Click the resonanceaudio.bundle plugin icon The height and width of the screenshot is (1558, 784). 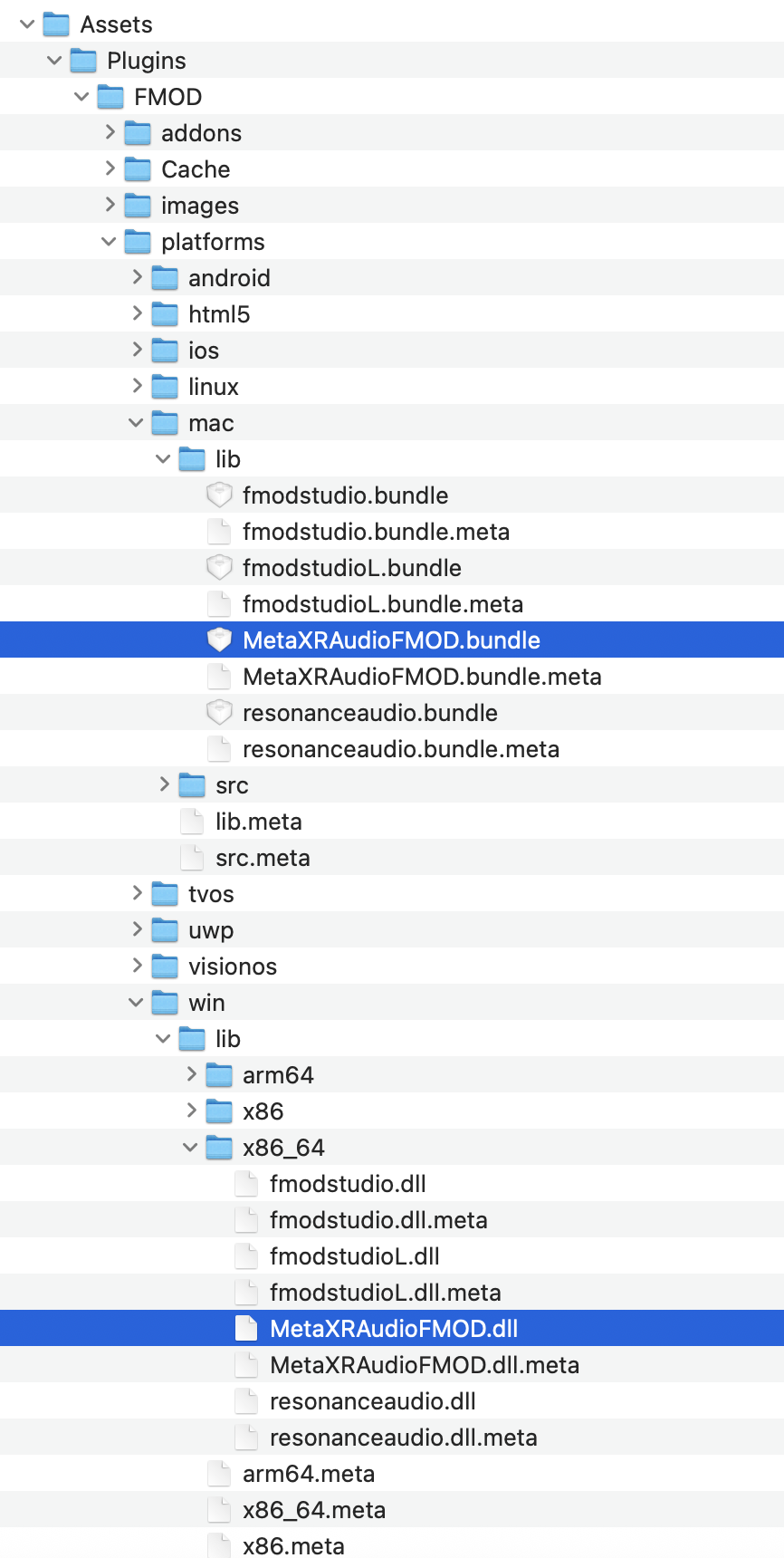pos(219,712)
